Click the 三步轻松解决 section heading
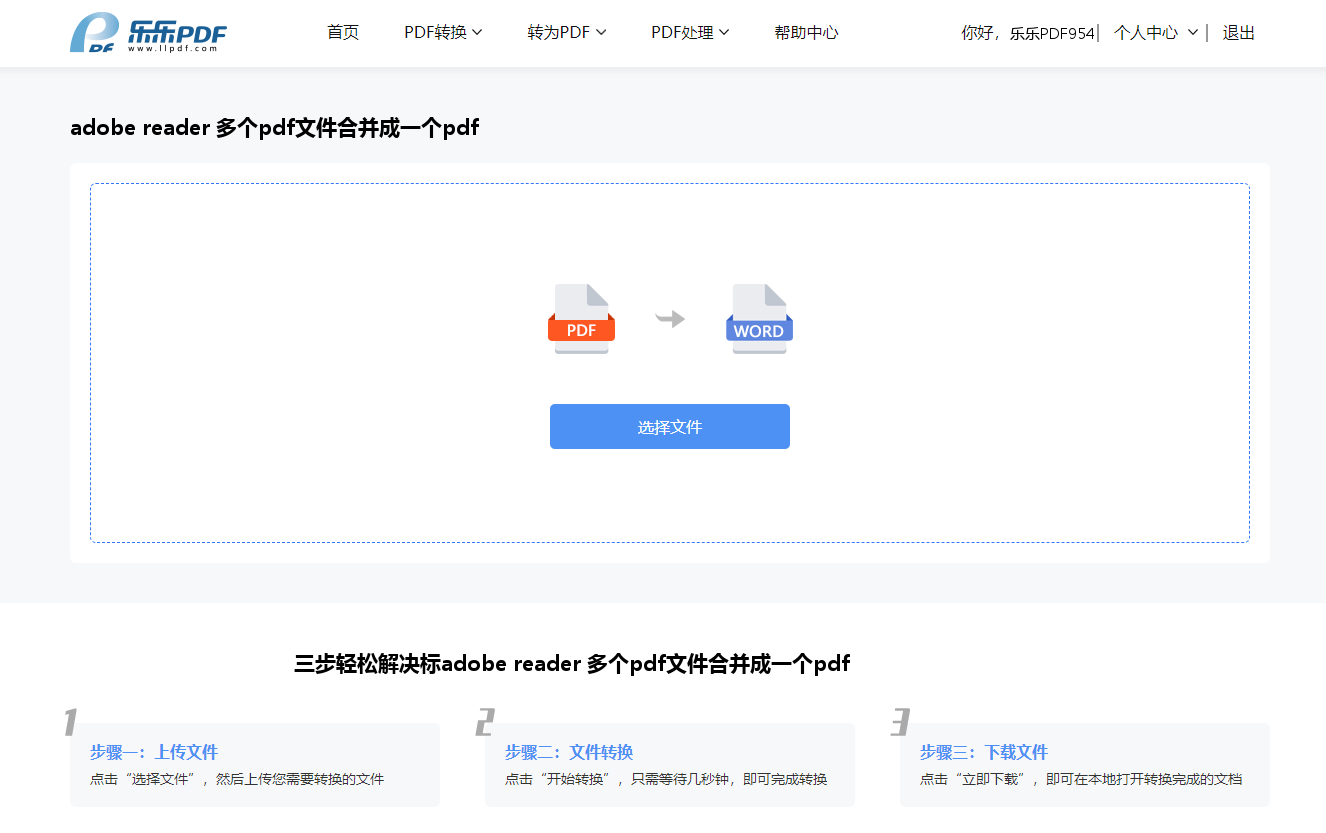This screenshot has width=1326, height=833. point(572,664)
